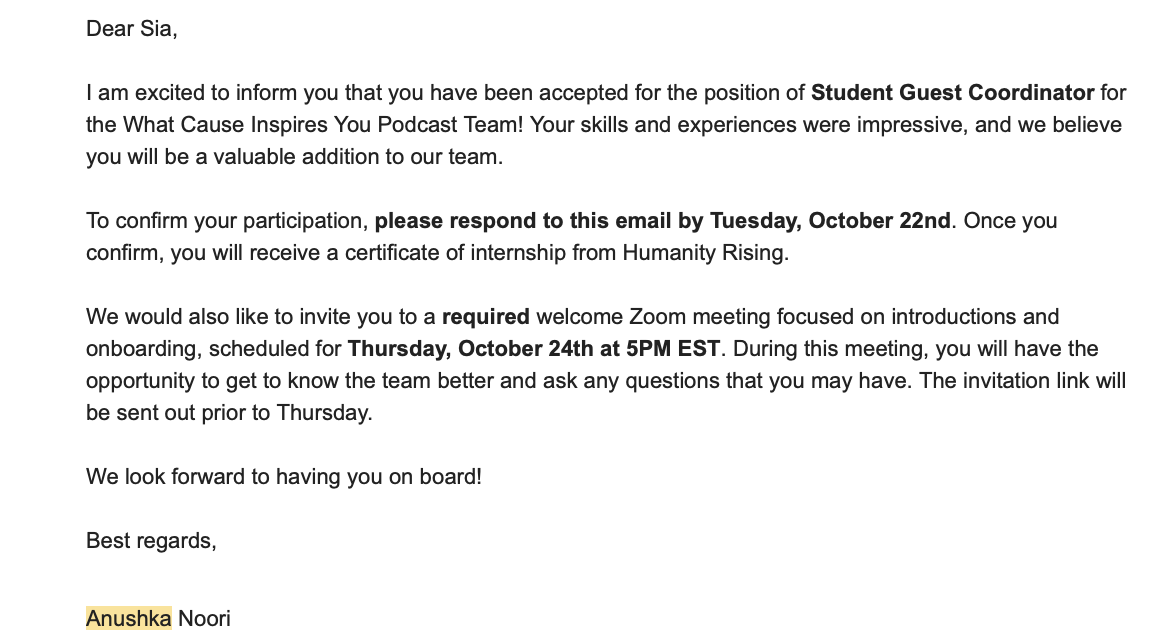
Task: Click bold text 'Student Guest Coordinator'
Action: 952,93
